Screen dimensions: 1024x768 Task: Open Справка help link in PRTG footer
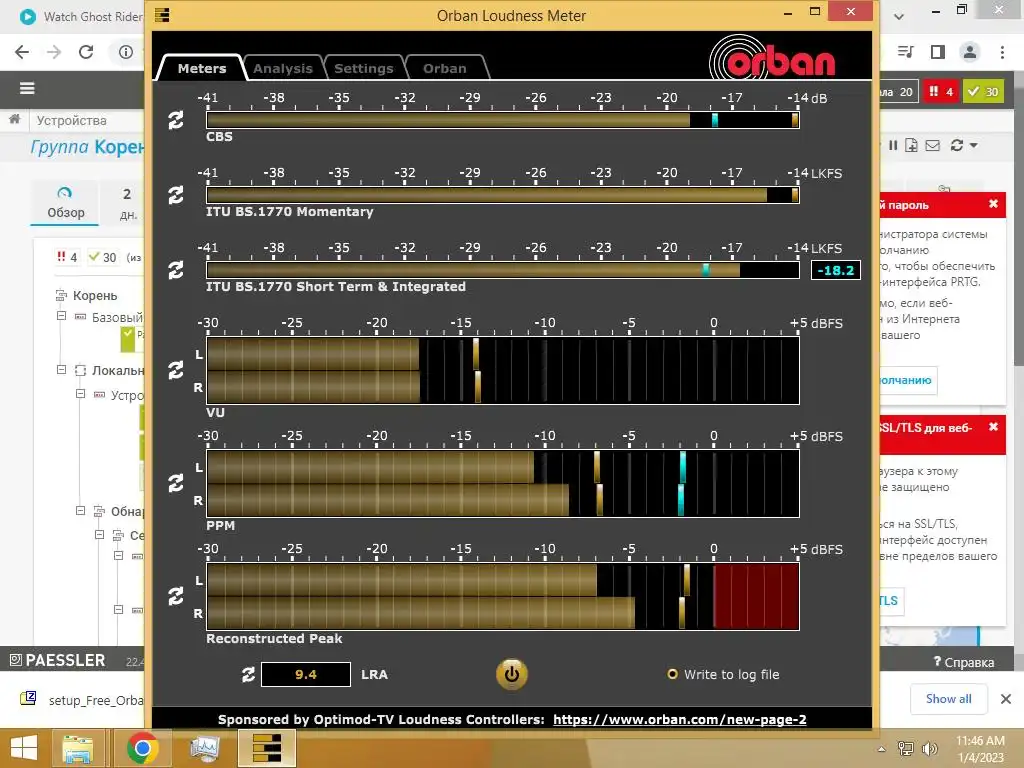pyautogui.click(x=964, y=662)
